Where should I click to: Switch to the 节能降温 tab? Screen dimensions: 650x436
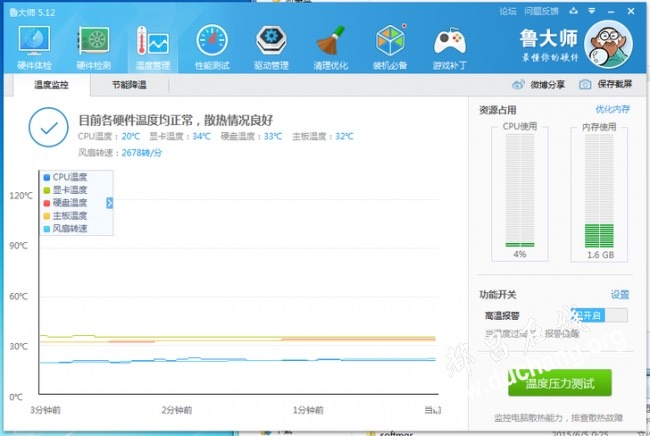click(x=129, y=85)
